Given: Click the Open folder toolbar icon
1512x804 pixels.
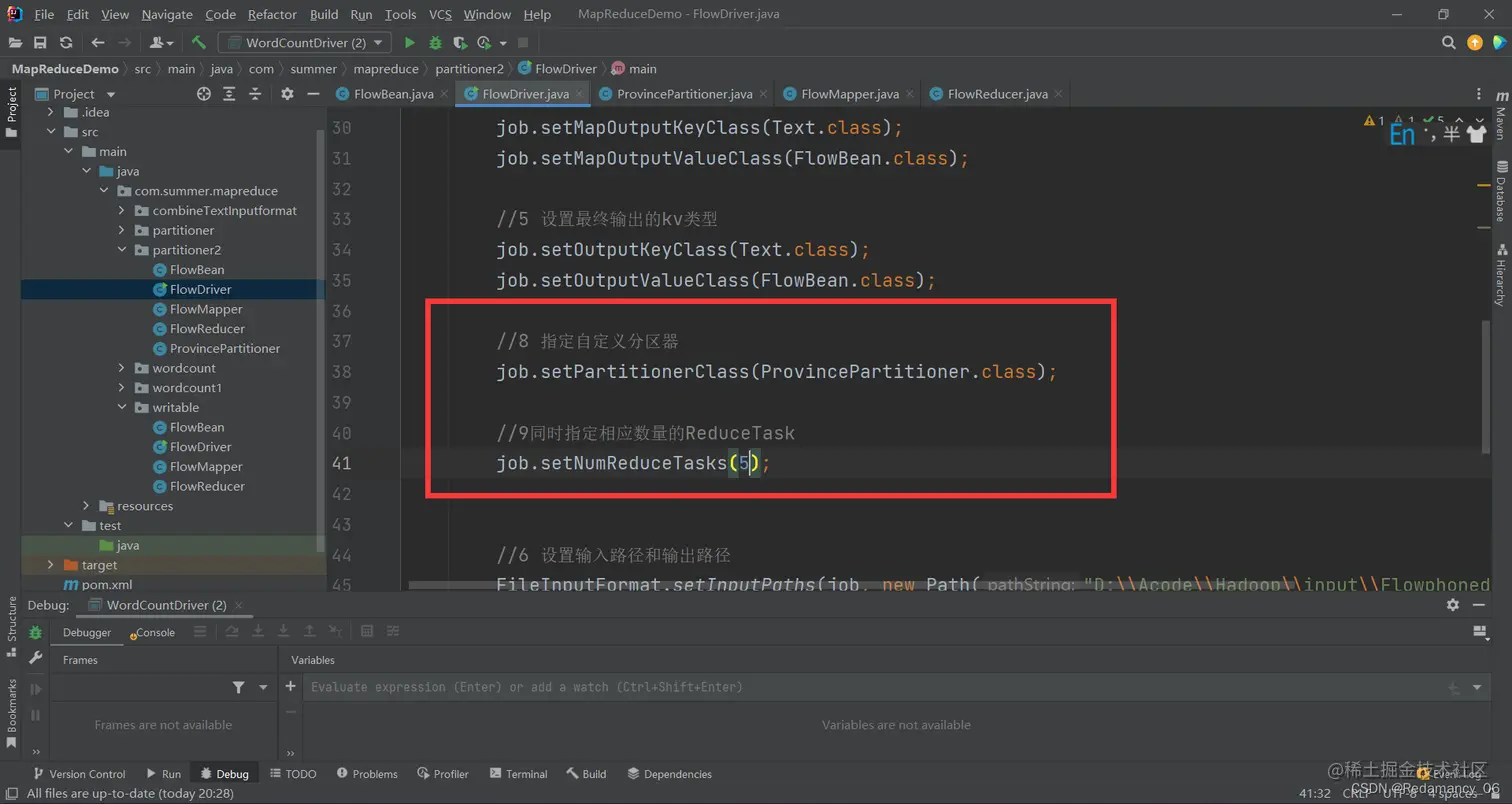Looking at the screenshot, I should click(x=15, y=42).
